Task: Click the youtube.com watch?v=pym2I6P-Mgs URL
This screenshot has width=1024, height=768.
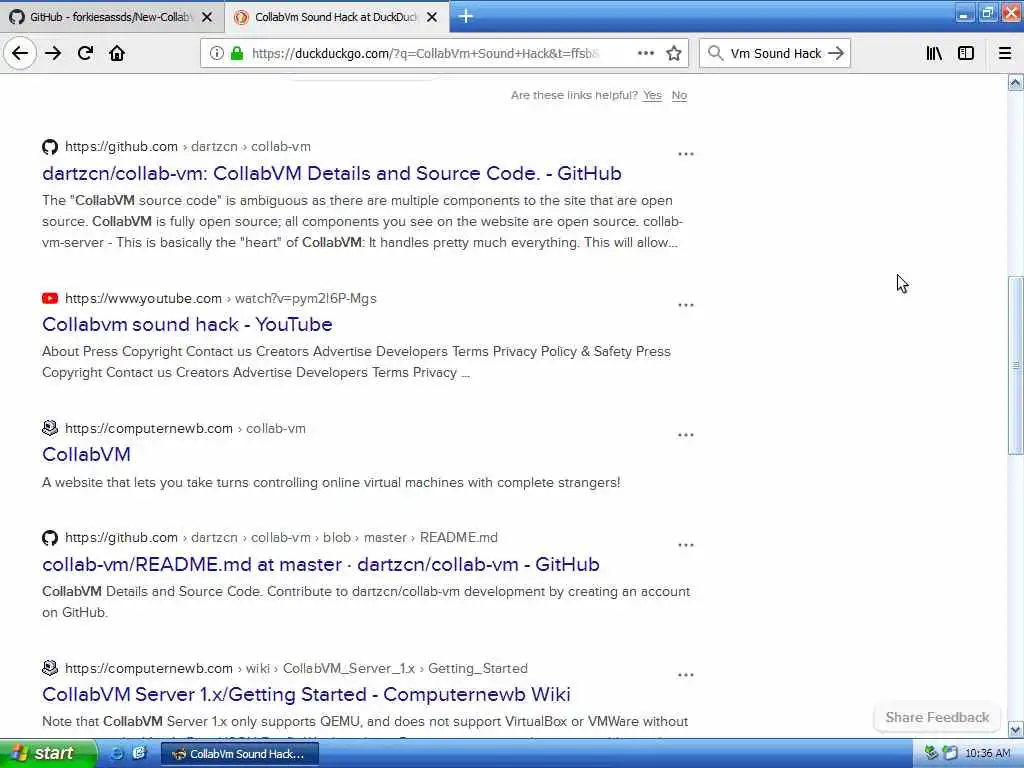Action: (221, 298)
